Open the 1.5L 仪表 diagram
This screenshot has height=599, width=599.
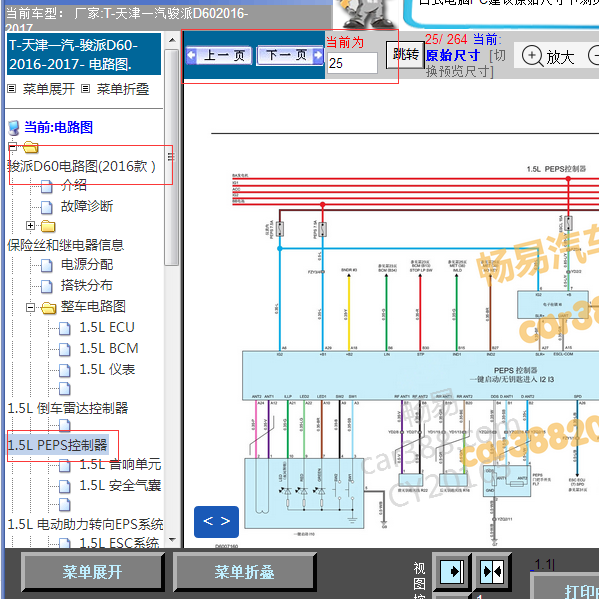coord(107,369)
